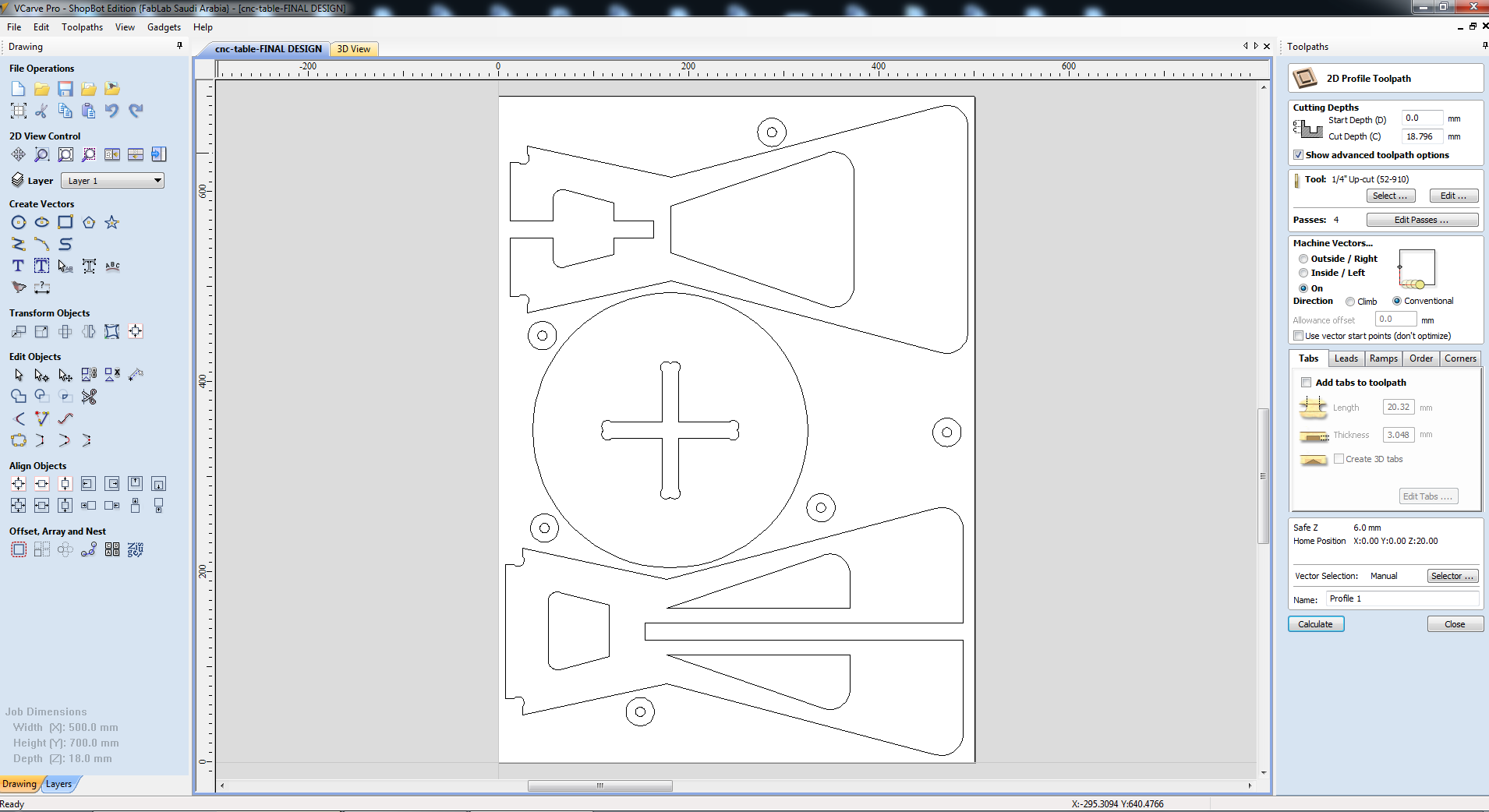
Task: Click the Distort object icon
Action: coord(112,331)
